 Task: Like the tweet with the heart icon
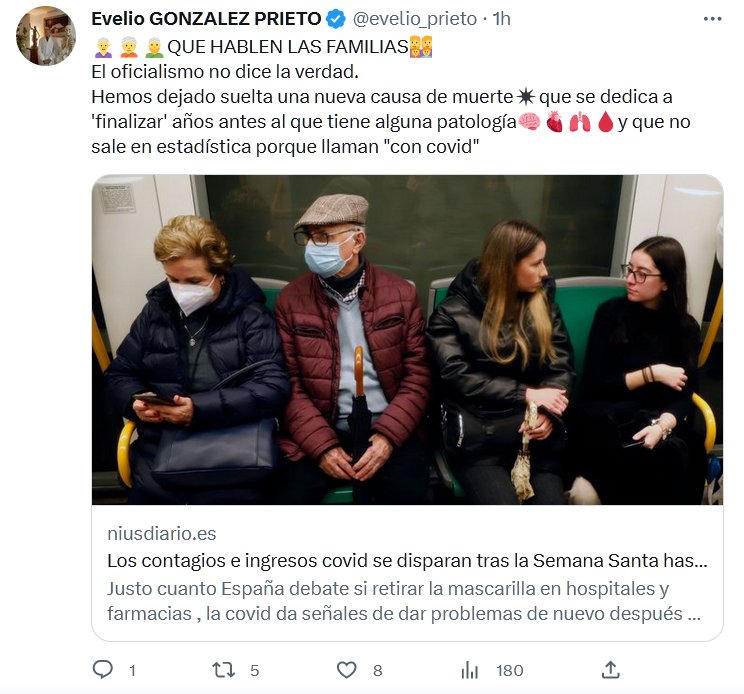pos(346,669)
